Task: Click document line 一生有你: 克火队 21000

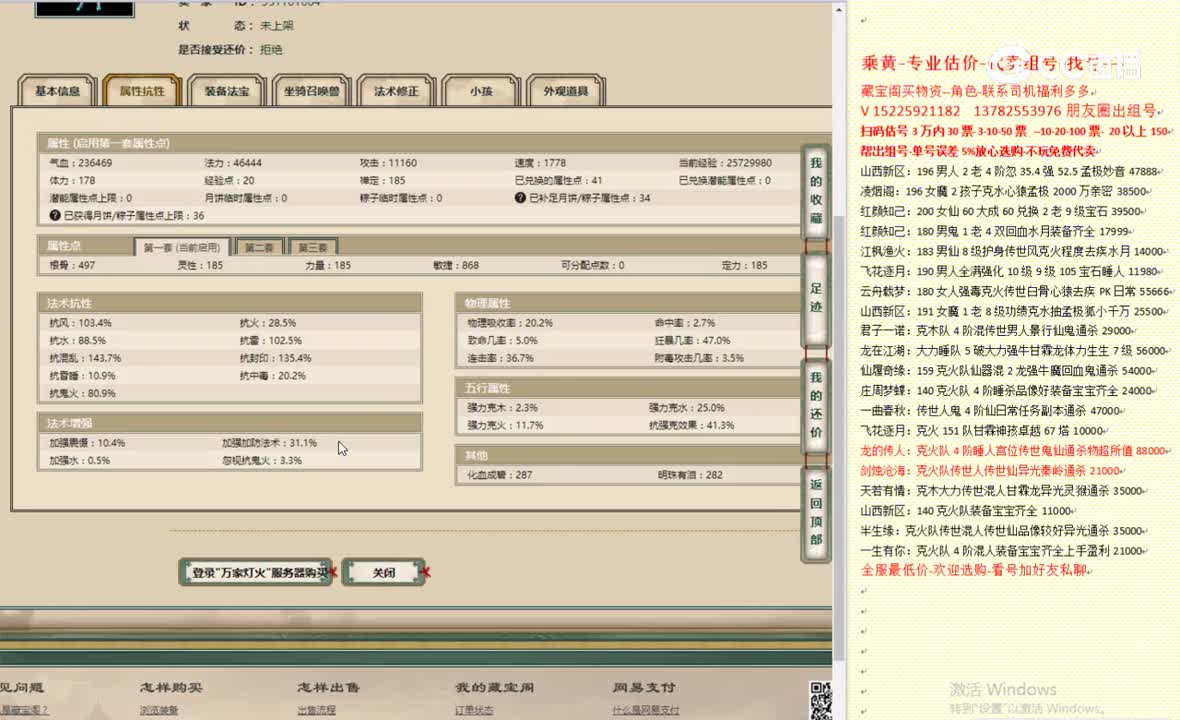Action: coord(1004,551)
